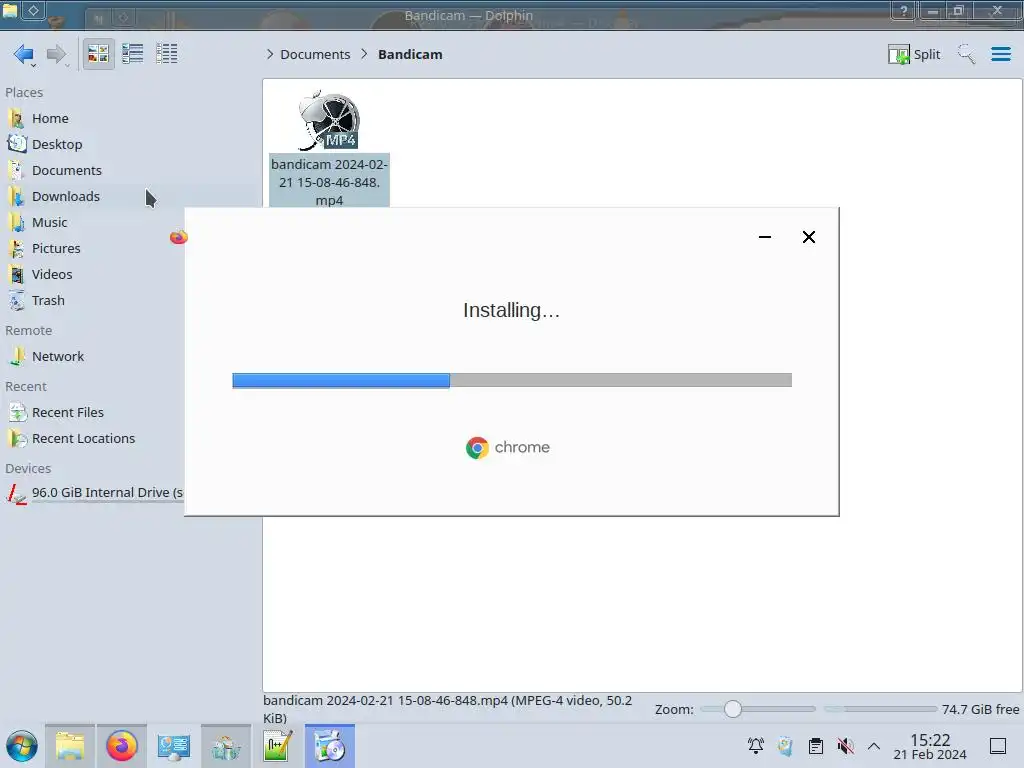Screen dimensions: 1024x768
Task: Open the search magnifier in Dolphin
Action: [x=966, y=54]
